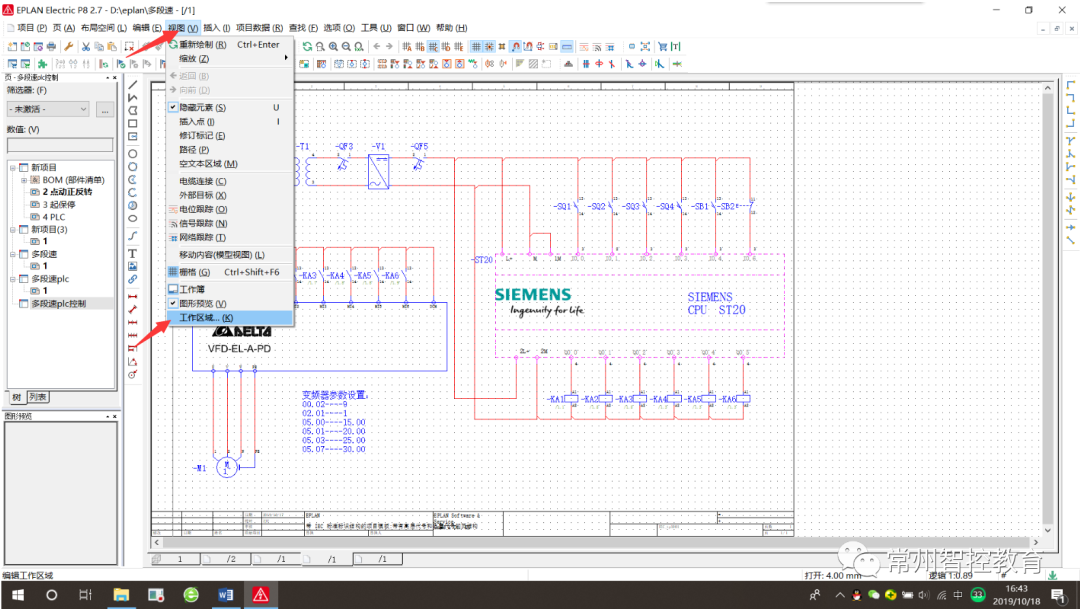Open File Explorer from the taskbar
The image size is (1080, 609).
(x=121, y=595)
